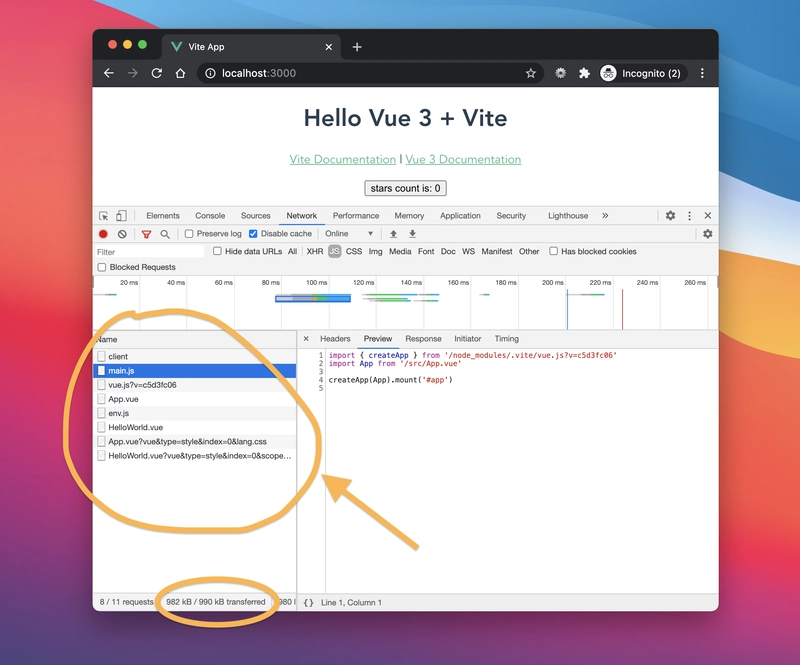Open network search with magnifier icon
800x665 pixels.
click(165, 234)
